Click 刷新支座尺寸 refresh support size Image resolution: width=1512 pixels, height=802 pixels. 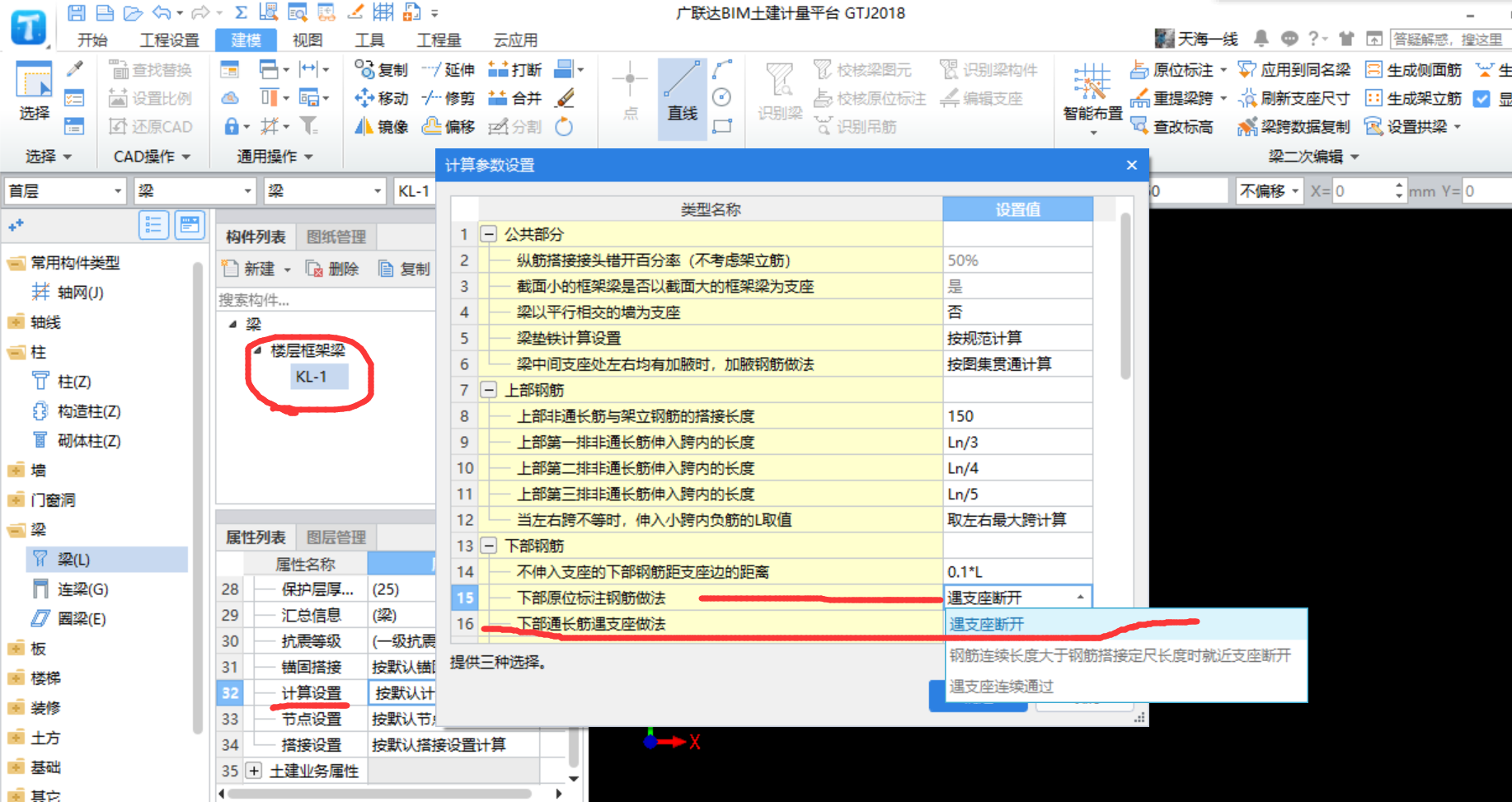pyautogui.click(x=1294, y=98)
